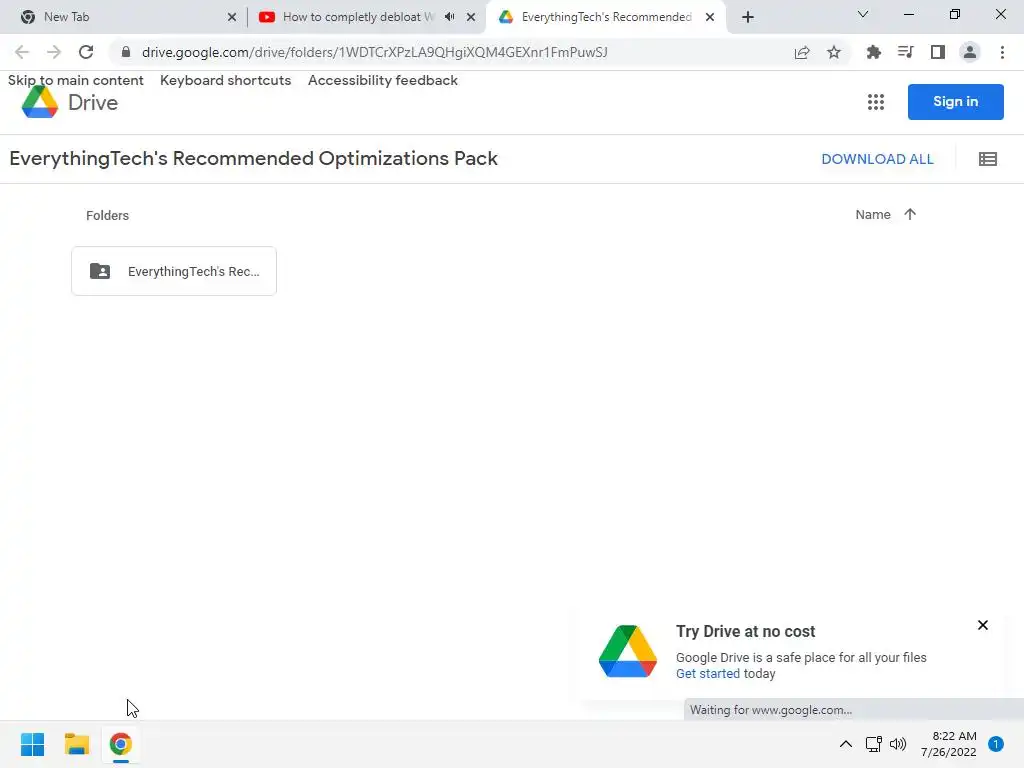Go back to the previous page
Screen dimensions: 1024x768
pyautogui.click(x=22, y=52)
